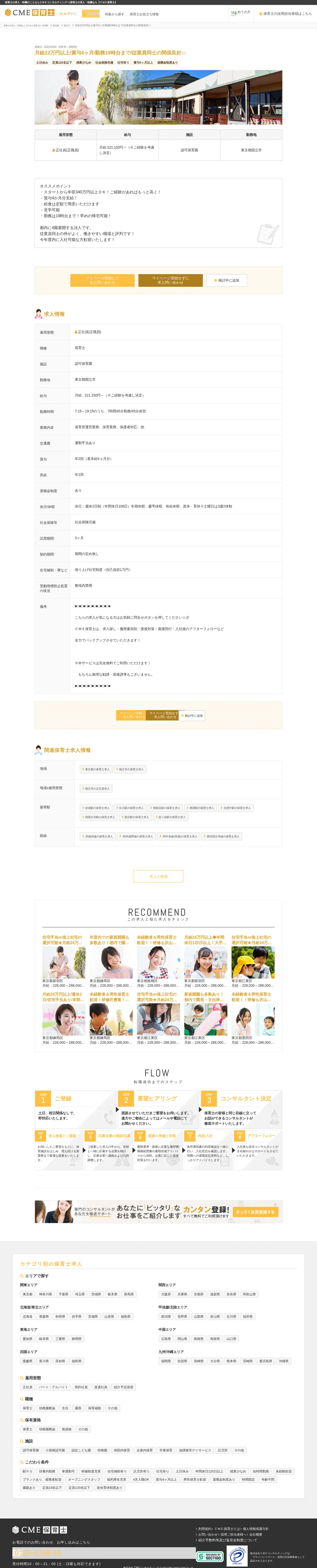Open the ログイン login link
Screen dimensions: 317x1568
[x=69, y=13]
